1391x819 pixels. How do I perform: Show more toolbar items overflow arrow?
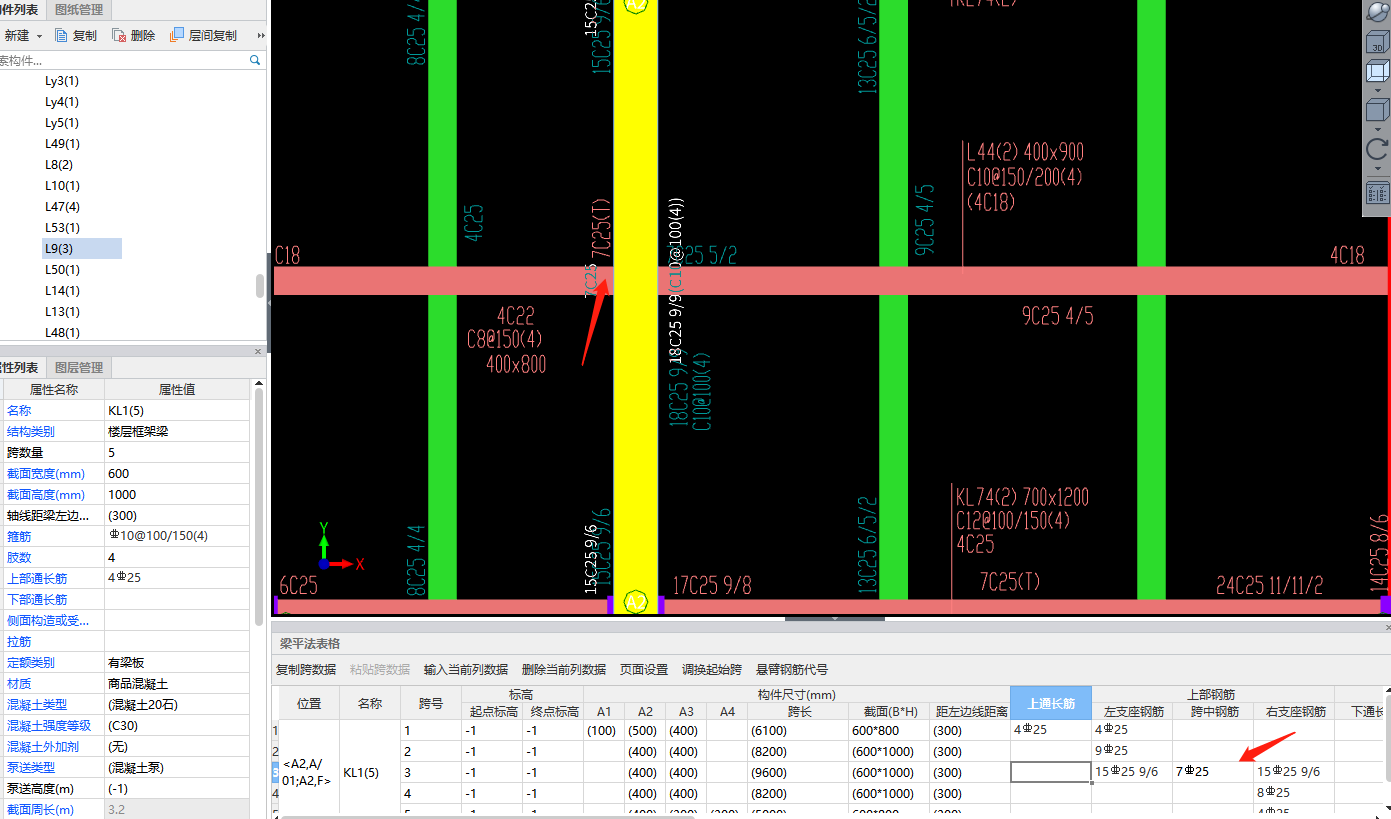click(261, 35)
